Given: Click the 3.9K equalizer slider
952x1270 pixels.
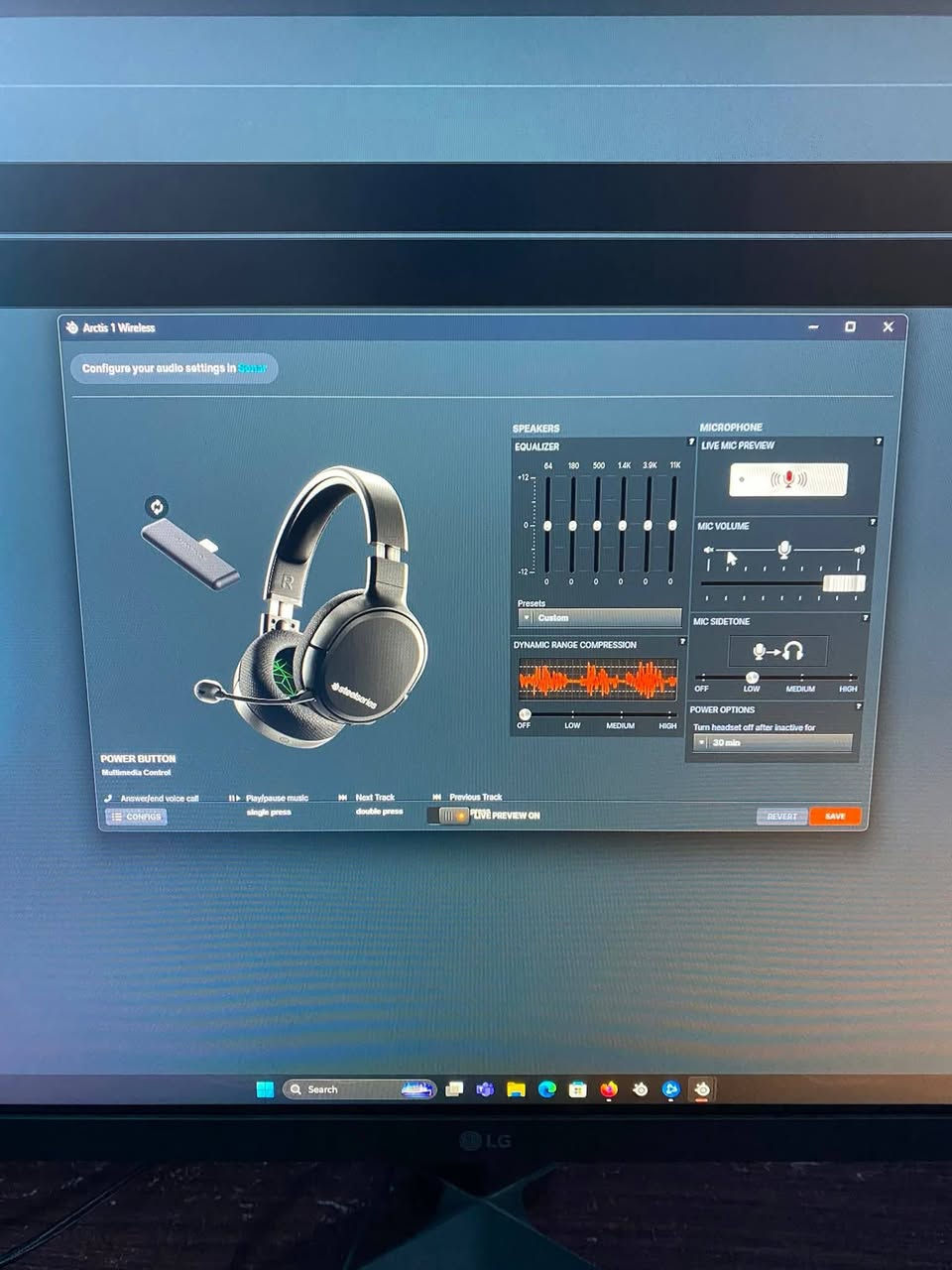Looking at the screenshot, I should coord(649,525).
